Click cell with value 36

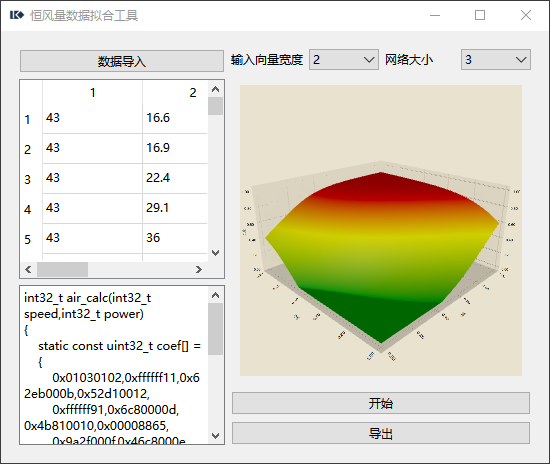175,238
